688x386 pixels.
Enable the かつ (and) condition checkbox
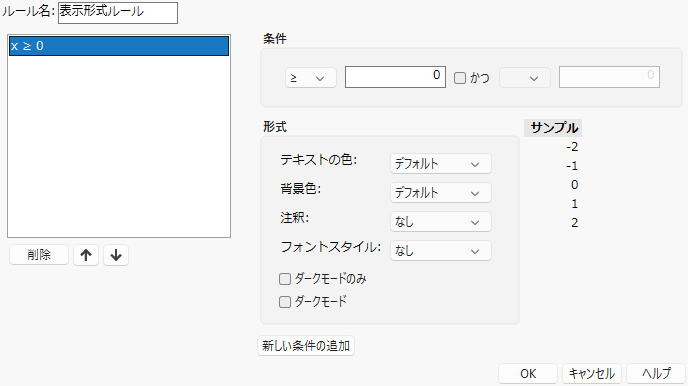click(x=460, y=78)
